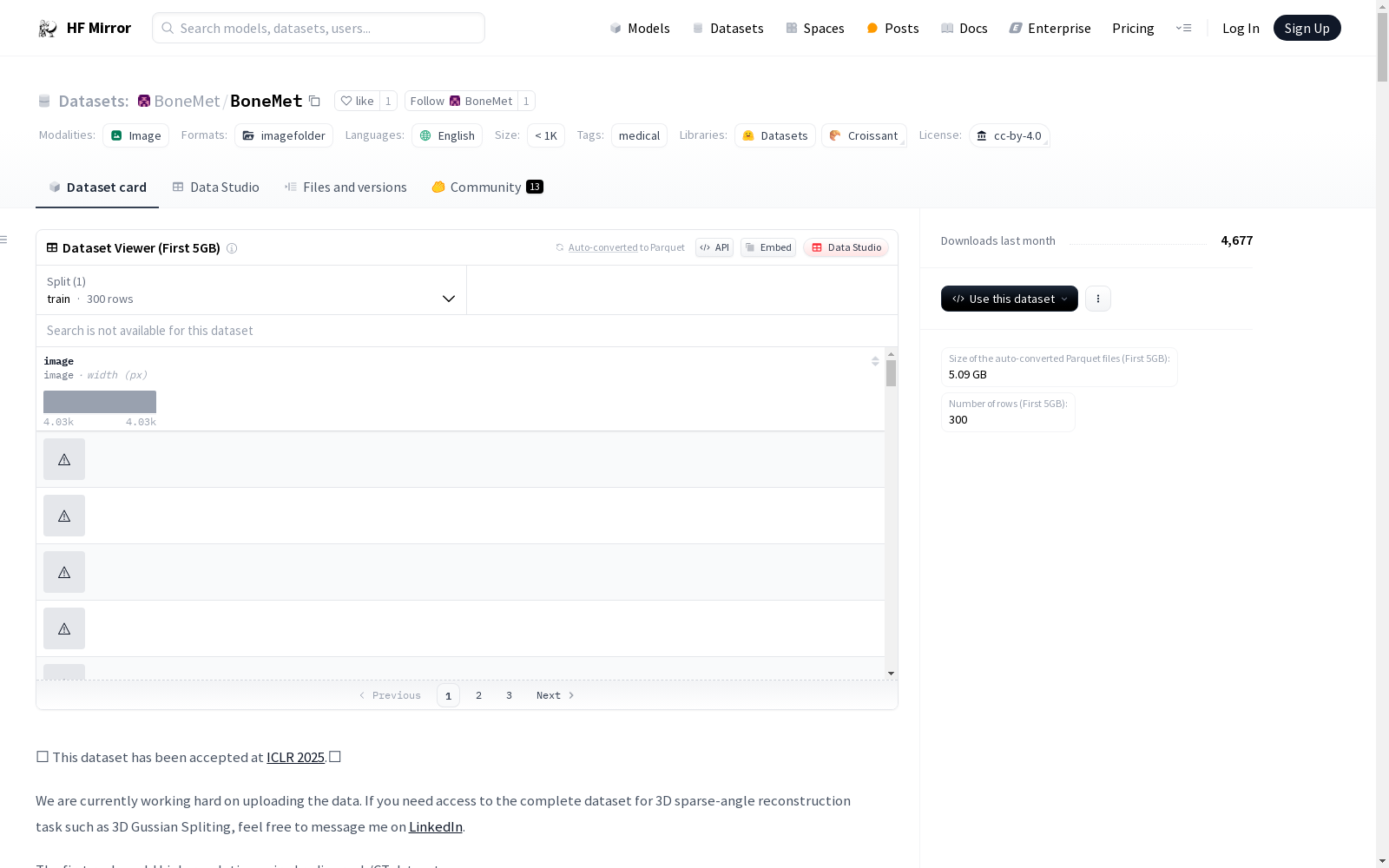The height and width of the screenshot is (868, 1389).
Task: Go to page 3 of viewer
Action: [509, 696]
